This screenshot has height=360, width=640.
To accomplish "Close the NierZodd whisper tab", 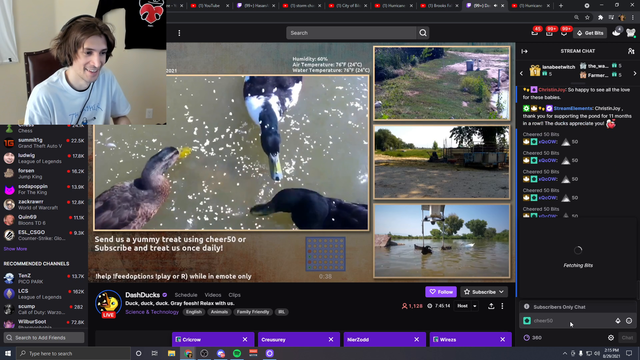I will pos(417,340).
